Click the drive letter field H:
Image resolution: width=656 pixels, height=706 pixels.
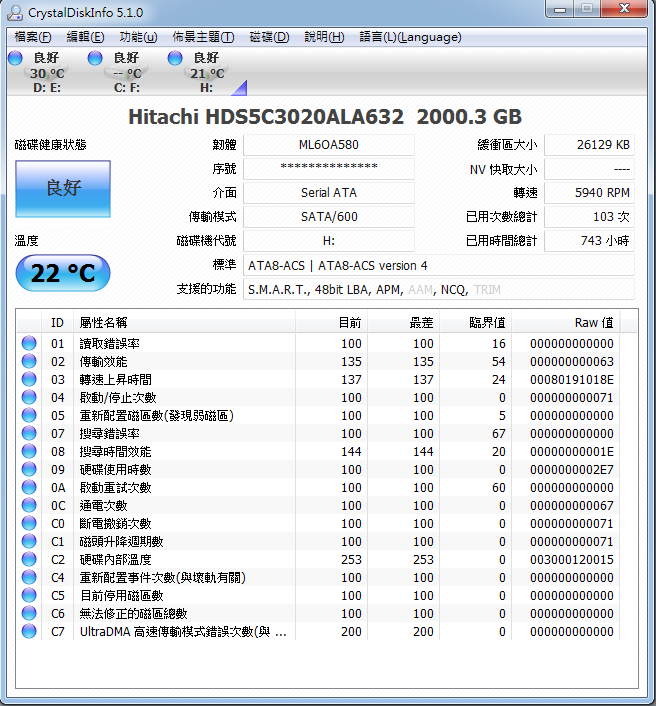[329, 240]
